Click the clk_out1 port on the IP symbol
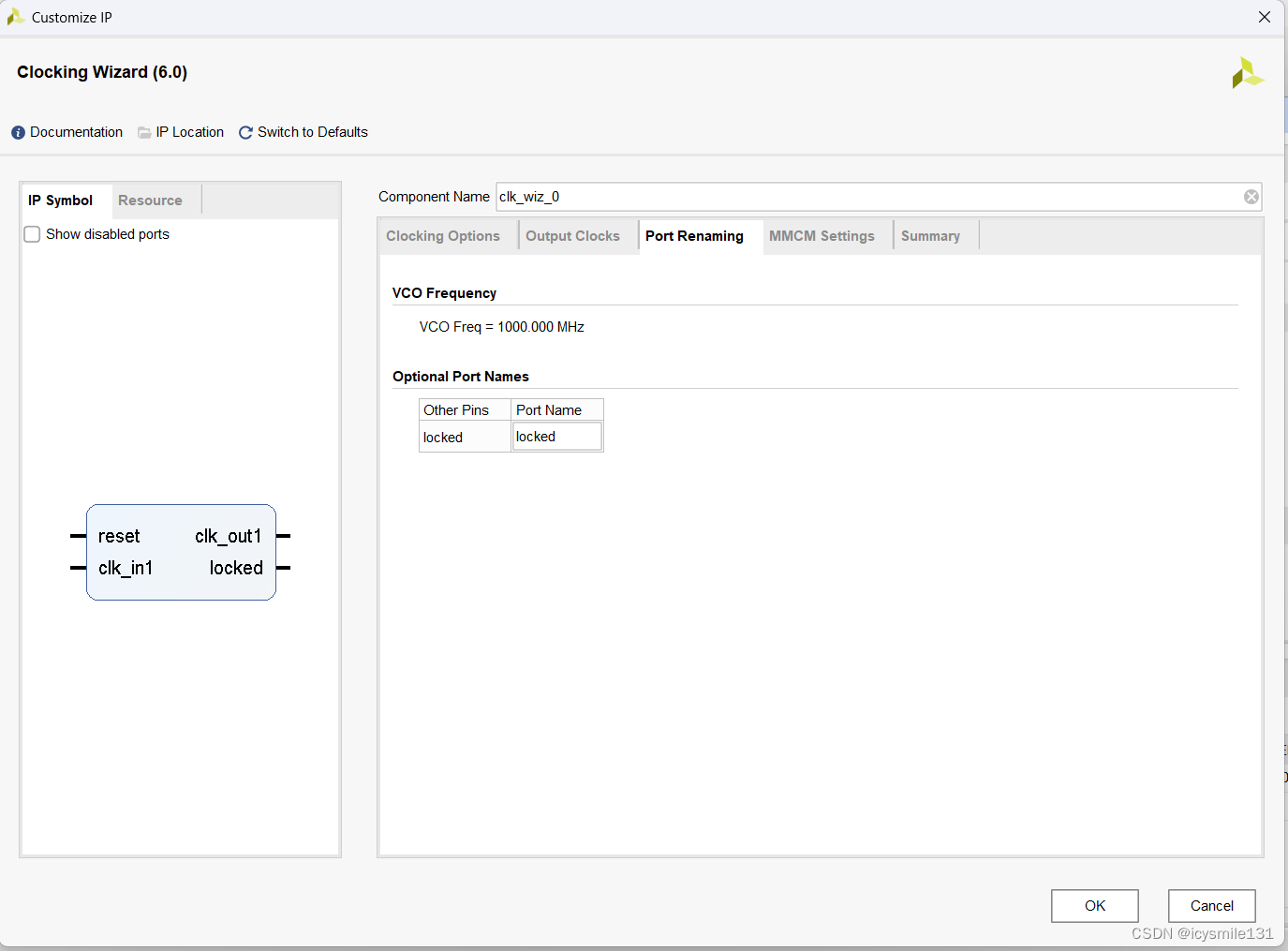 [x=228, y=536]
